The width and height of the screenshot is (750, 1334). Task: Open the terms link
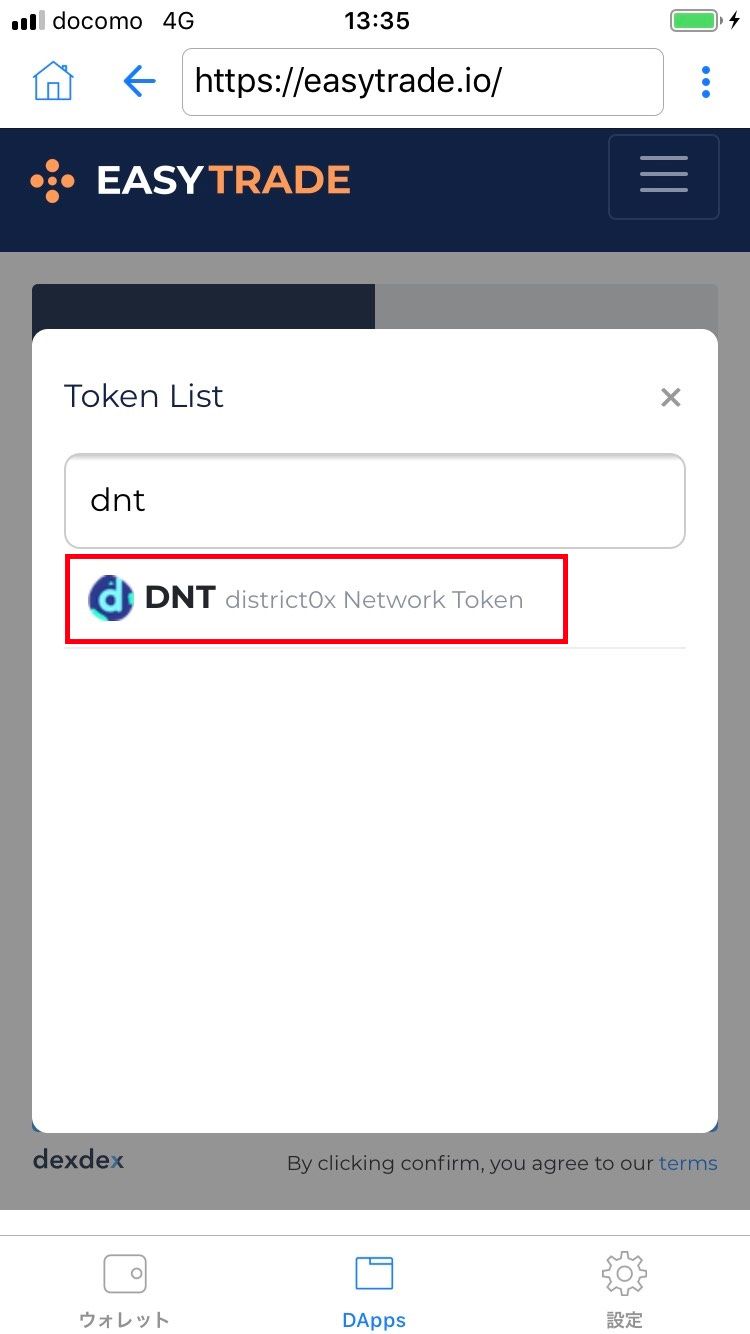(x=688, y=1163)
